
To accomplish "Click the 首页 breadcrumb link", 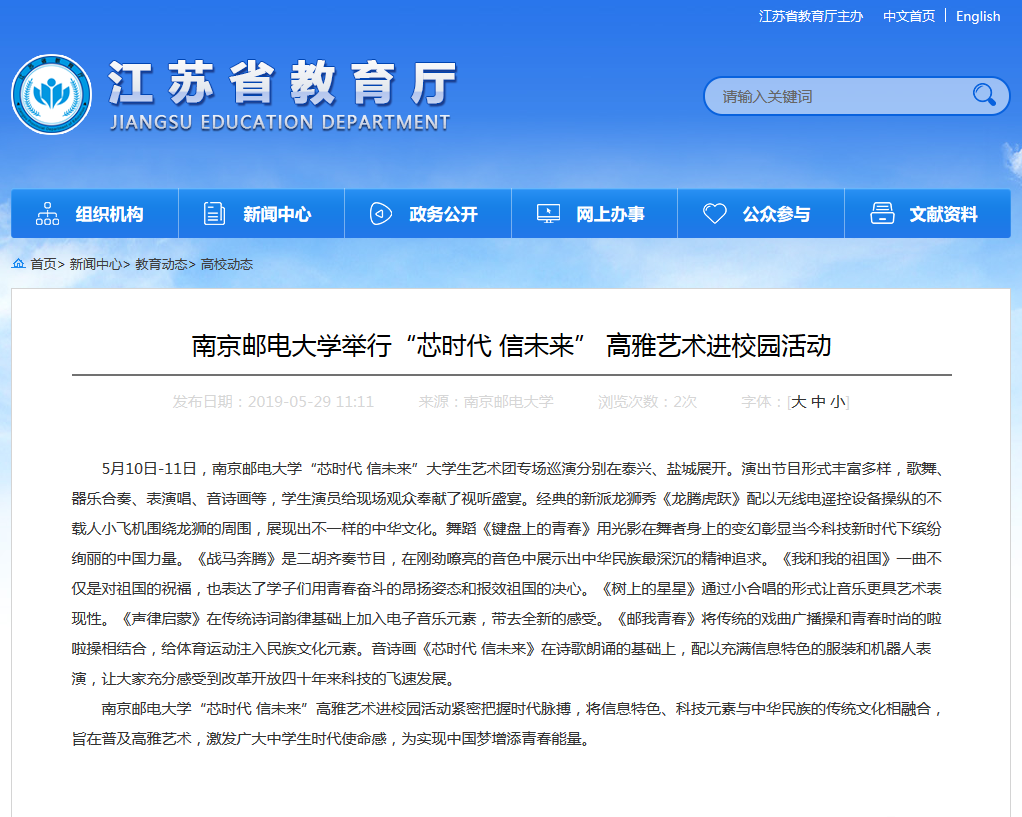I will coord(43,264).
